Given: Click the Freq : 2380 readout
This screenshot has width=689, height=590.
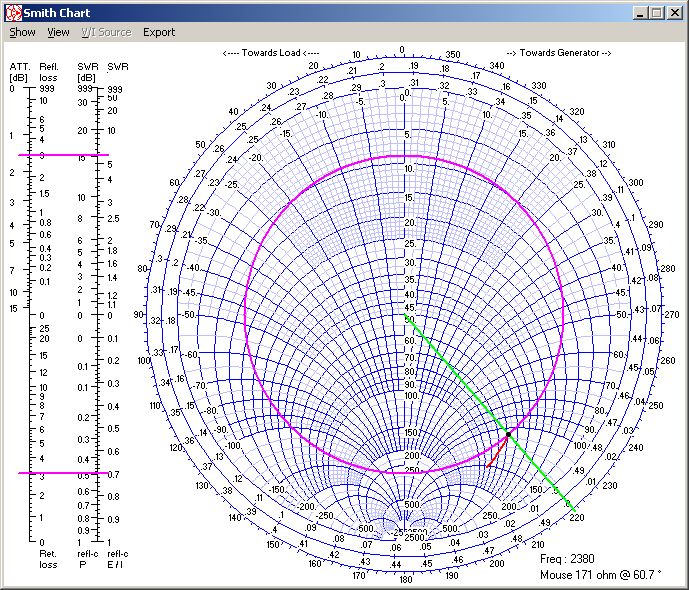Looking at the screenshot, I should point(569,560).
